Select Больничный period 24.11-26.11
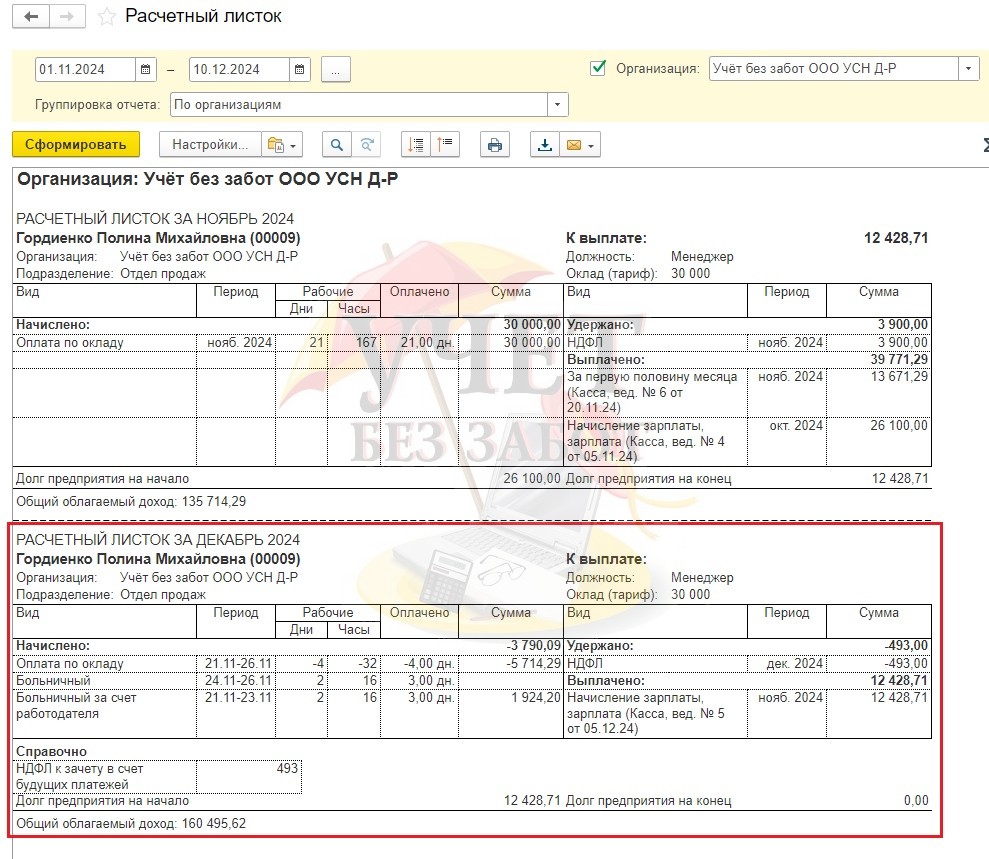The height and width of the screenshot is (859, 989). [x=238, y=681]
